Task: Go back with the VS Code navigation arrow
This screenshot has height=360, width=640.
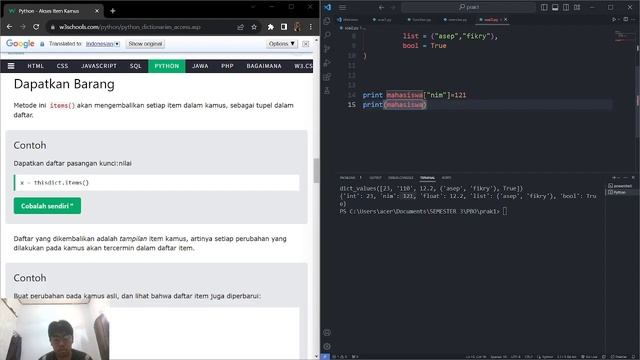Action: pyautogui.click(x=381, y=7)
